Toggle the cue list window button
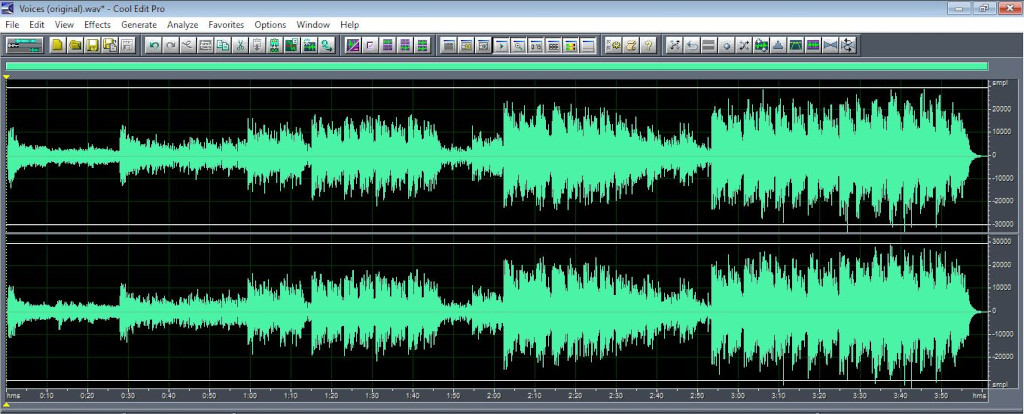 click(x=466, y=45)
